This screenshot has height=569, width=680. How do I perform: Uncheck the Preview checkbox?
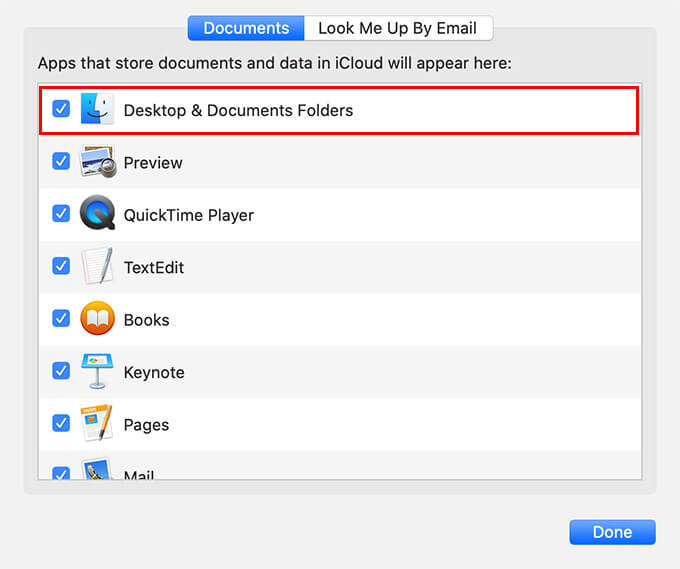point(61,161)
